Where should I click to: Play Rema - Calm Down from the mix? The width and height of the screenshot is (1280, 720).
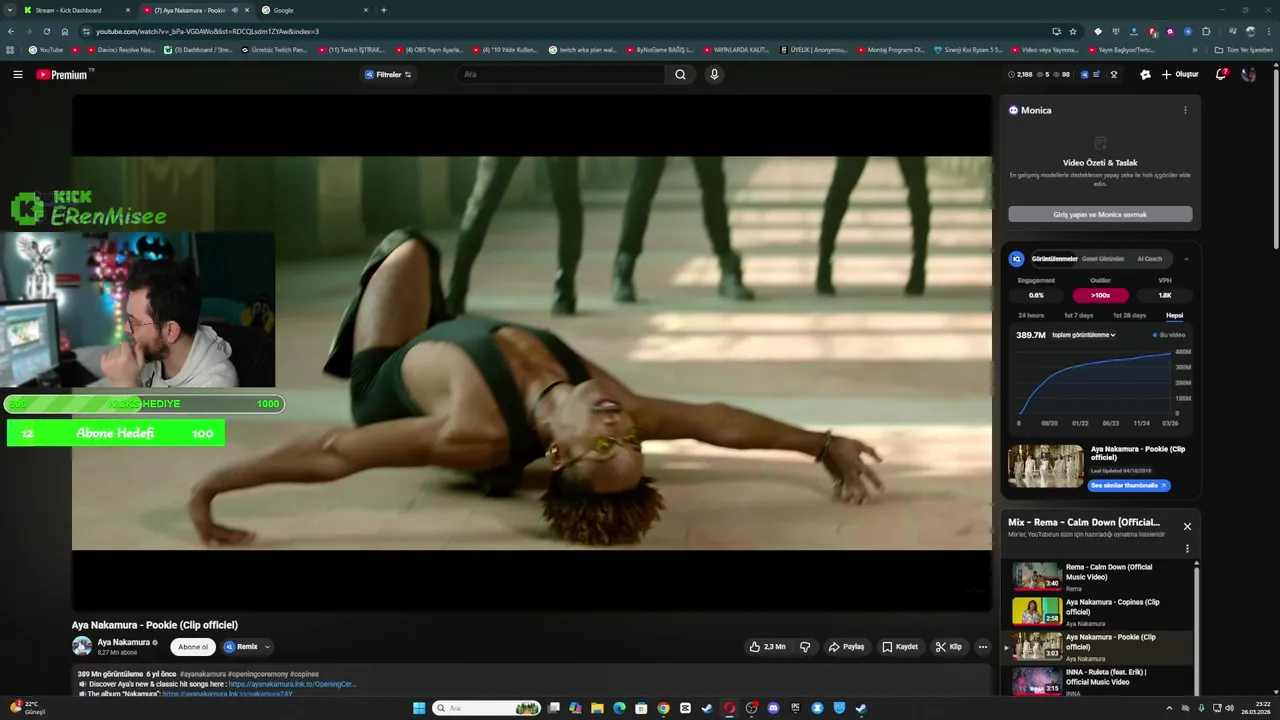tap(1099, 577)
